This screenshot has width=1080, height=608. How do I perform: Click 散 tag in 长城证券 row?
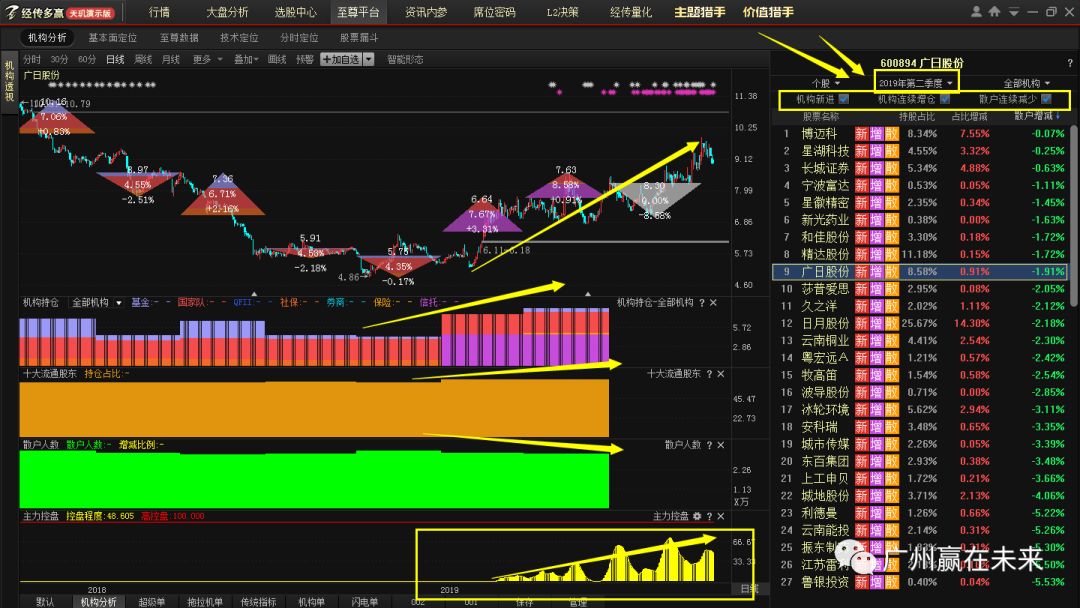891,168
